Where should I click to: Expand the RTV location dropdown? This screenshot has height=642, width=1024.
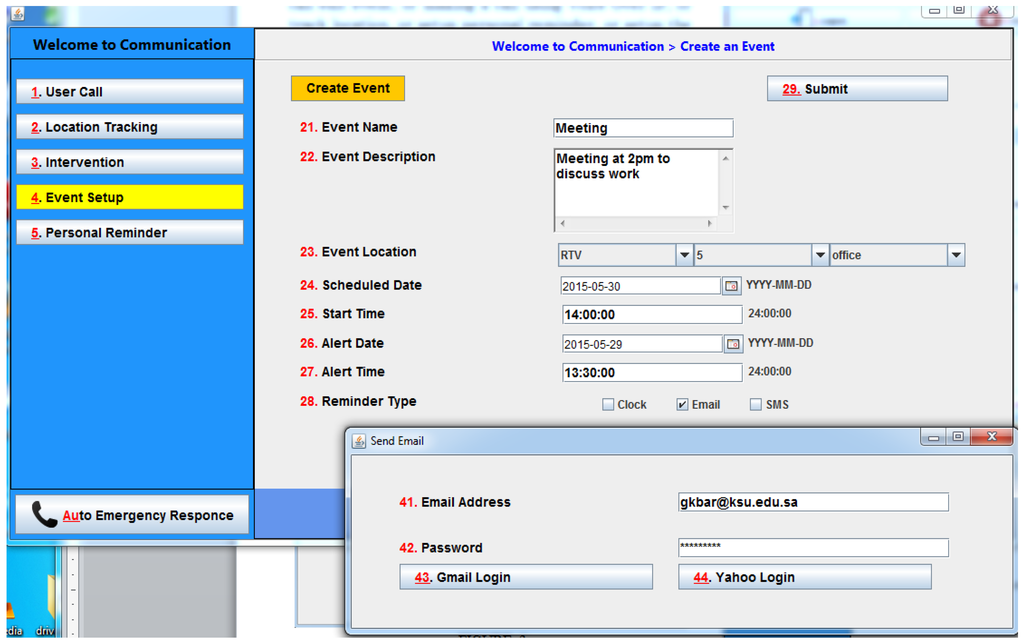point(684,255)
